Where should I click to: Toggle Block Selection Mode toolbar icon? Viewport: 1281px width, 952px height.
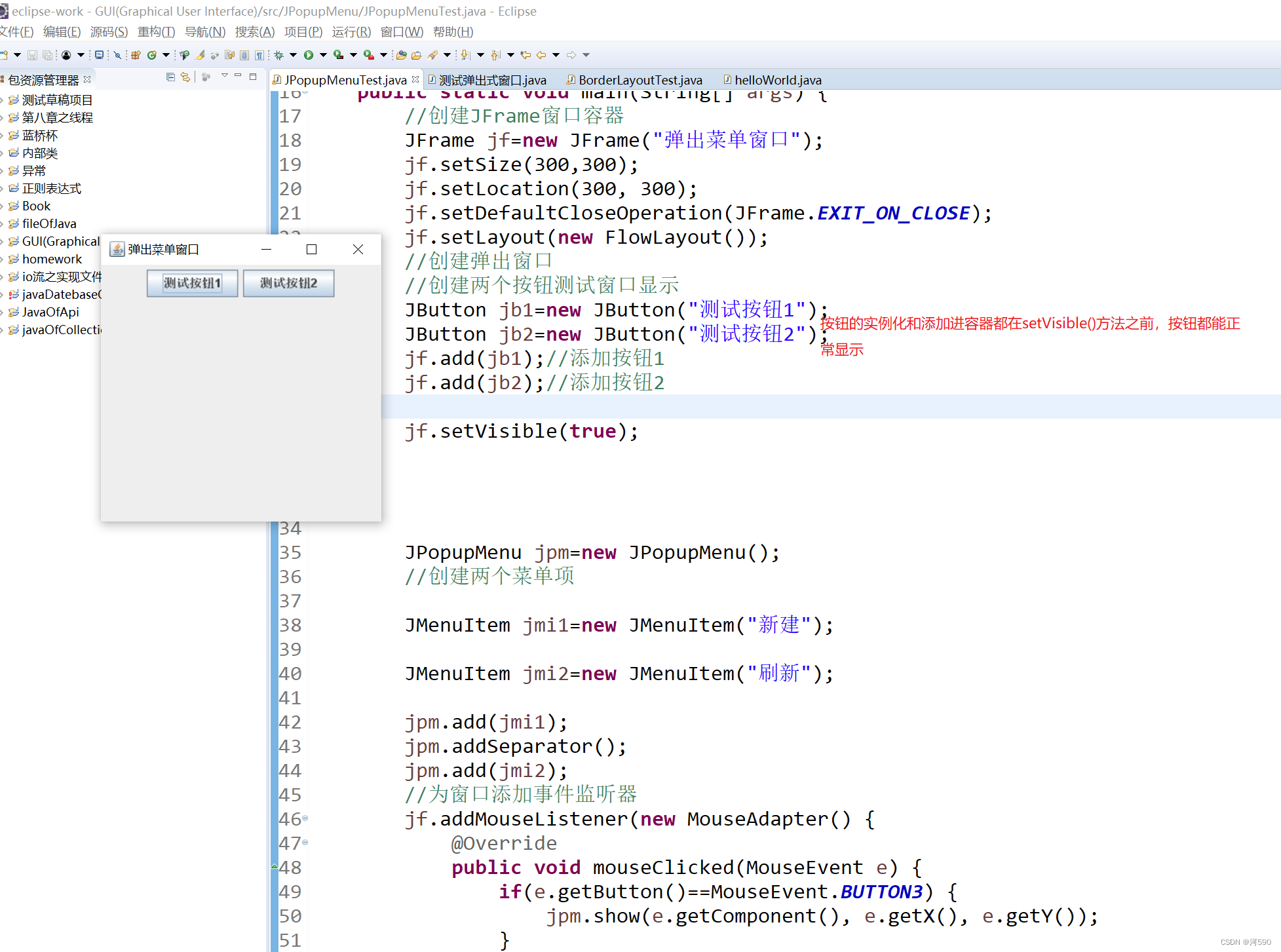244,55
